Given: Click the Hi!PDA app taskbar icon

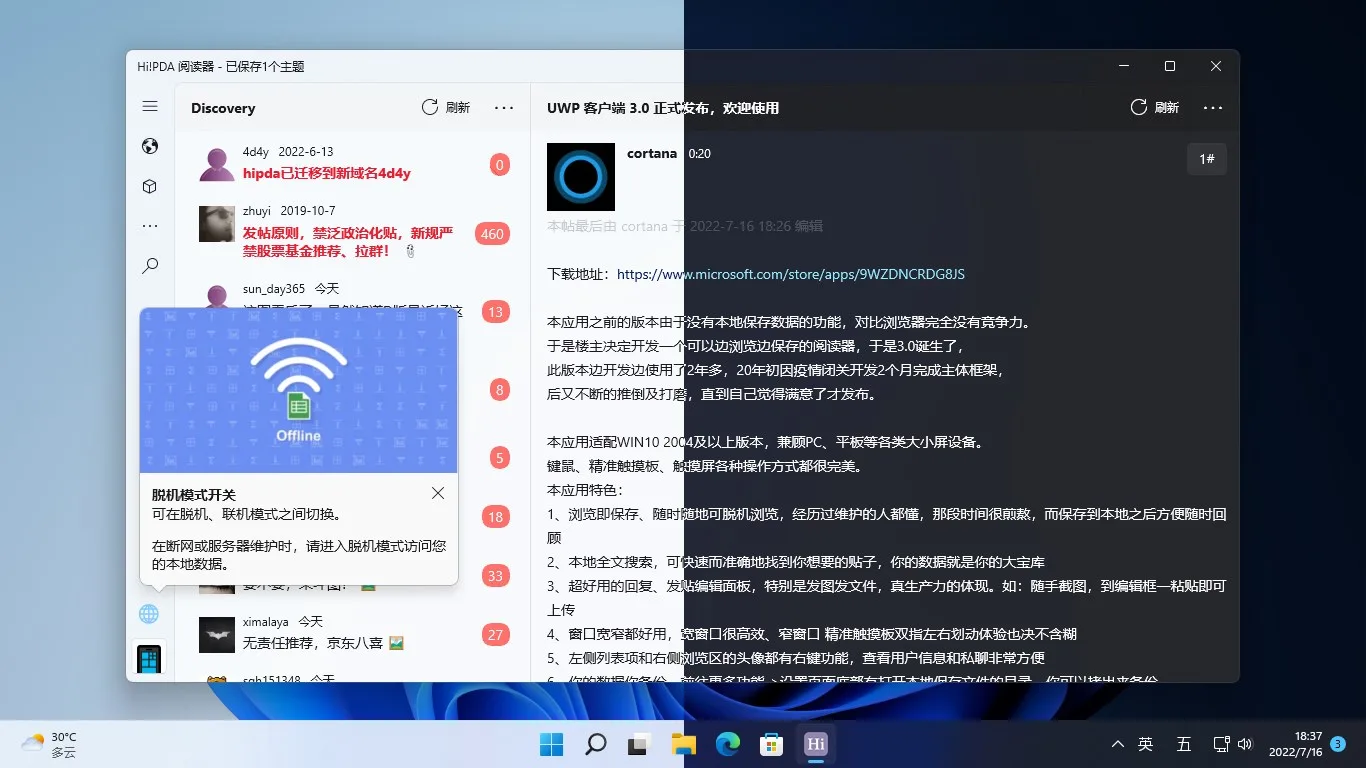Looking at the screenshot, I should point(816,744).
